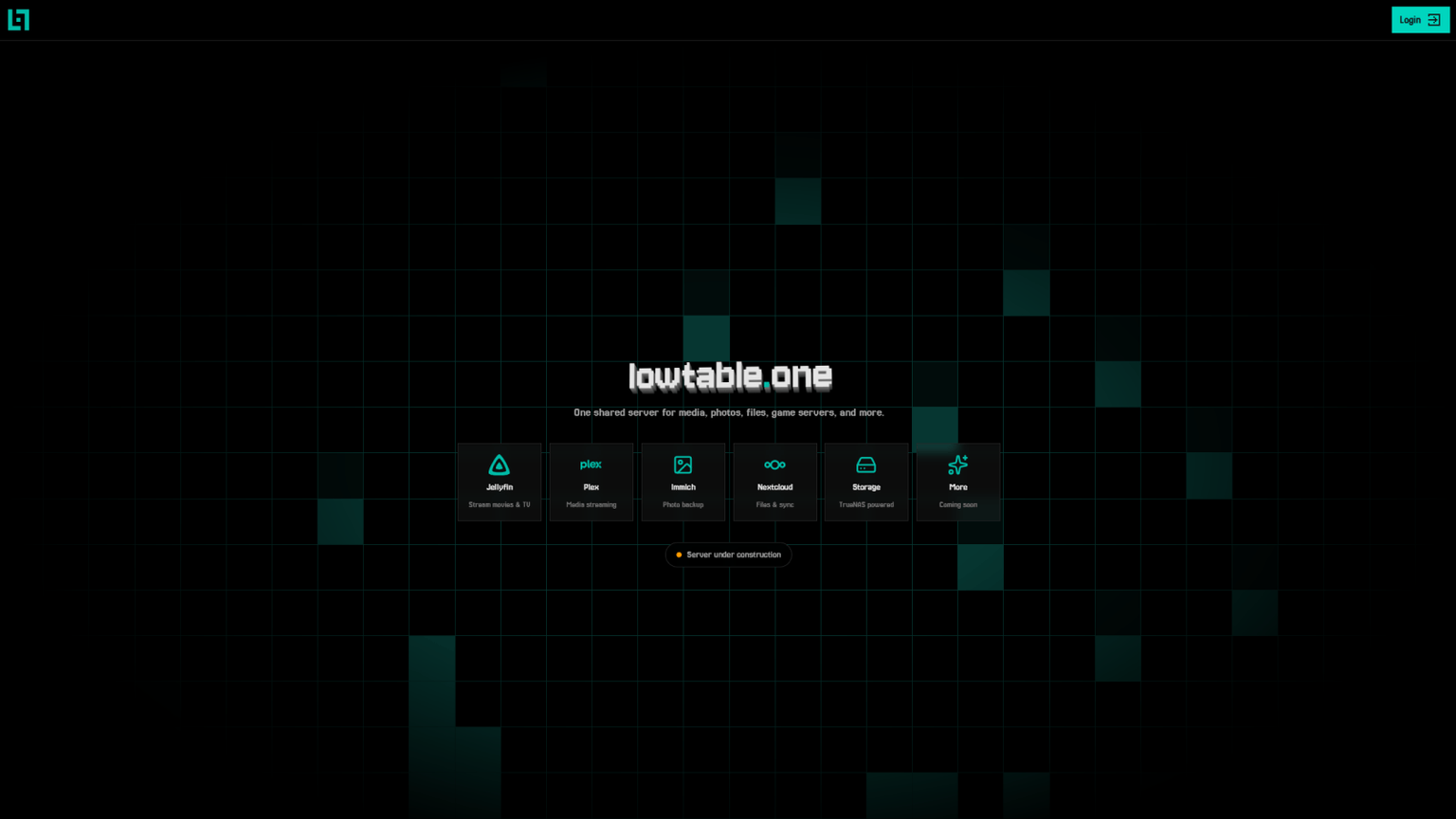Screen dimensions: 1456x819
Task: Click the Nextcloud files and sync card
Action: click(x=774, y=482)
